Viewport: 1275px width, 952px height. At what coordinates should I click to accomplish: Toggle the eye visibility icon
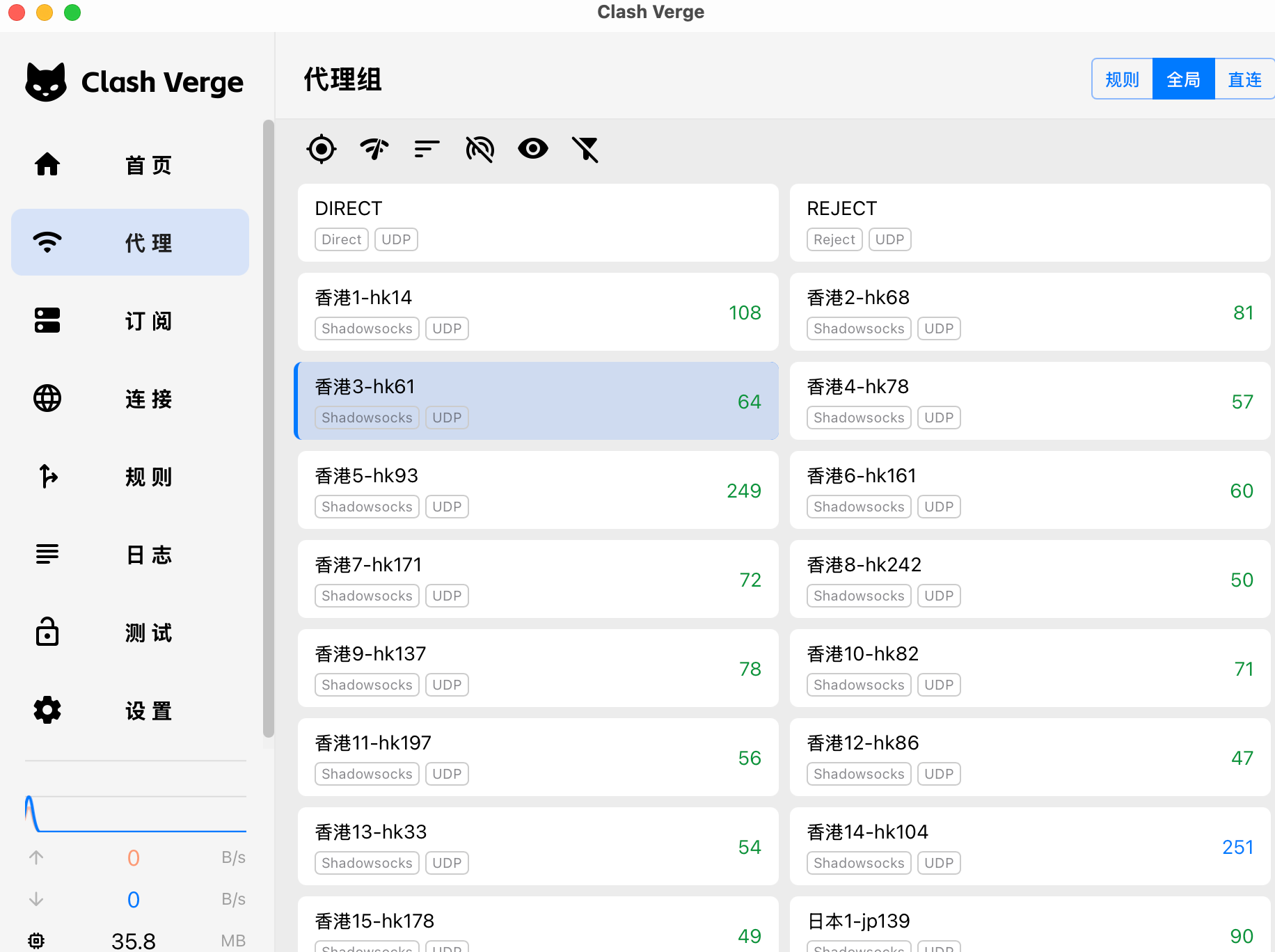point(532,149)
